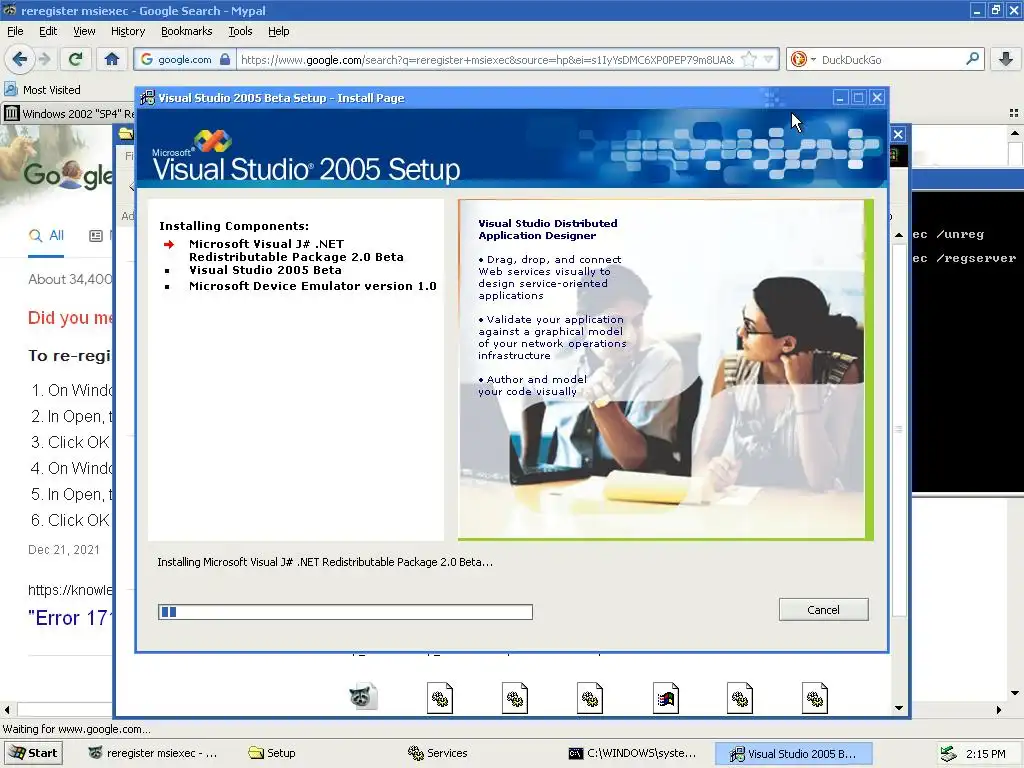Click "Visual Studio 2005 Beta" component text
Image resolution: width=1024 pixels, height=768 pixels.
pos(265,270)
